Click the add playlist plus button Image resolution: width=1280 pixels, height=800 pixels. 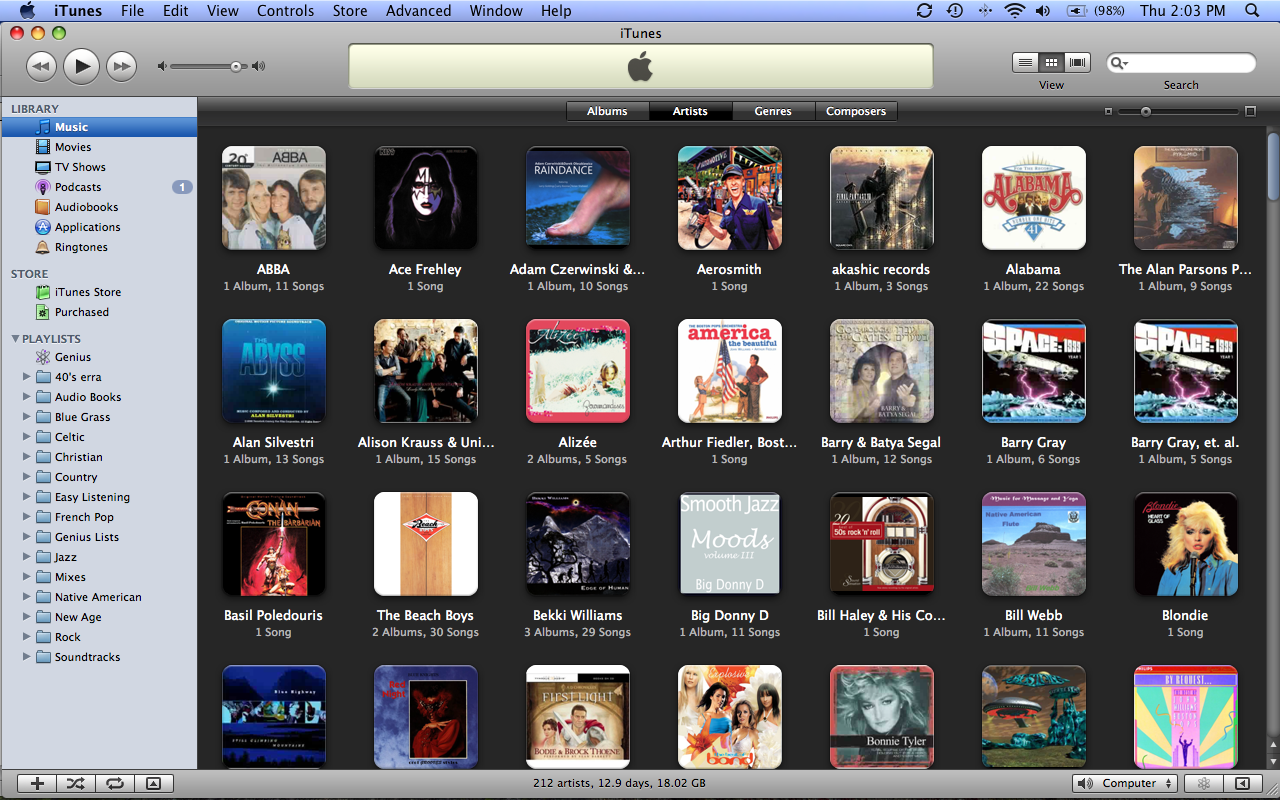(37, 784)
